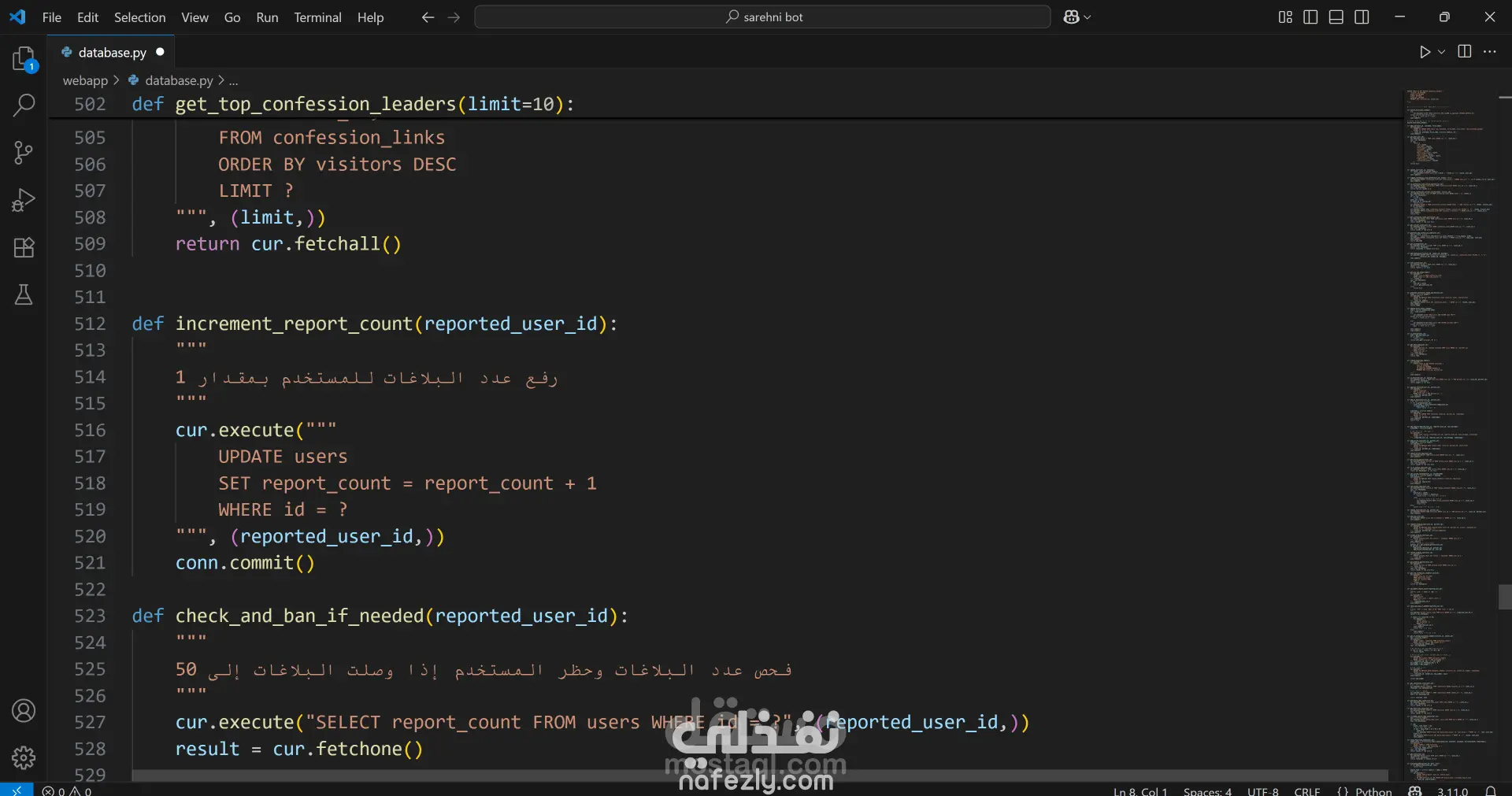
Task: Click 'result = cur.fetchone()' on line 528
Action: tap(299, 749)
